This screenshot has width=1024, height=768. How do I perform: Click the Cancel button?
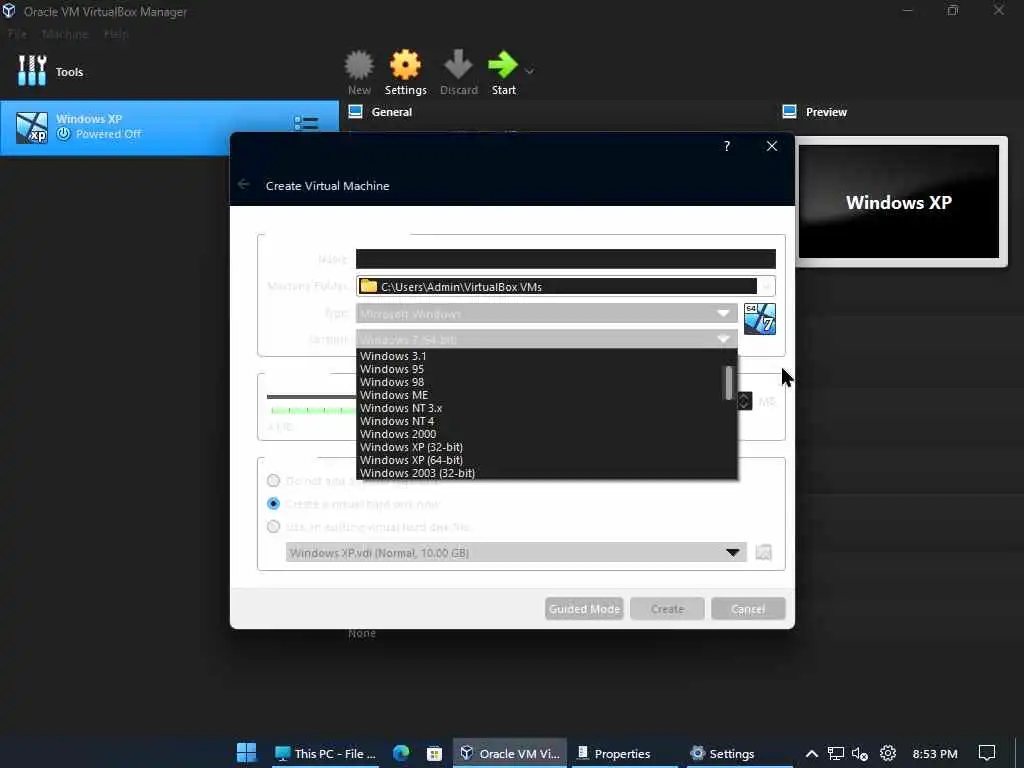coord(748,609)
